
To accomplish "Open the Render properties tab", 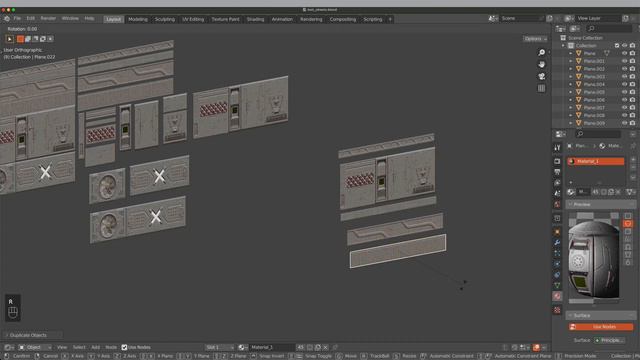I will pyautogui.click(x=557, y=161).
